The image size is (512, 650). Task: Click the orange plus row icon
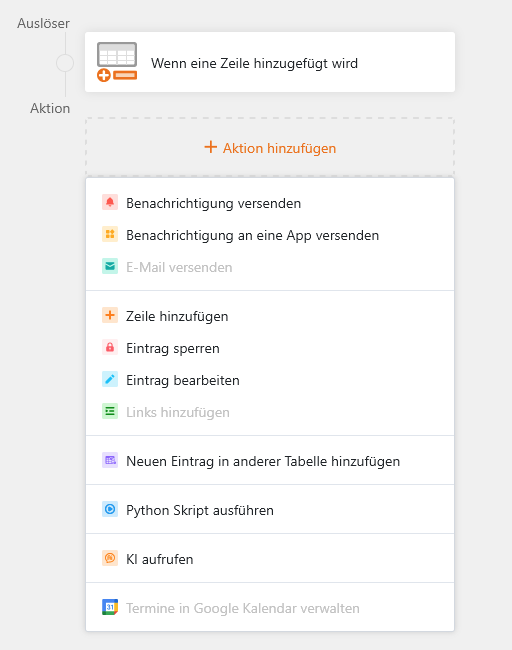pos(110,315)
